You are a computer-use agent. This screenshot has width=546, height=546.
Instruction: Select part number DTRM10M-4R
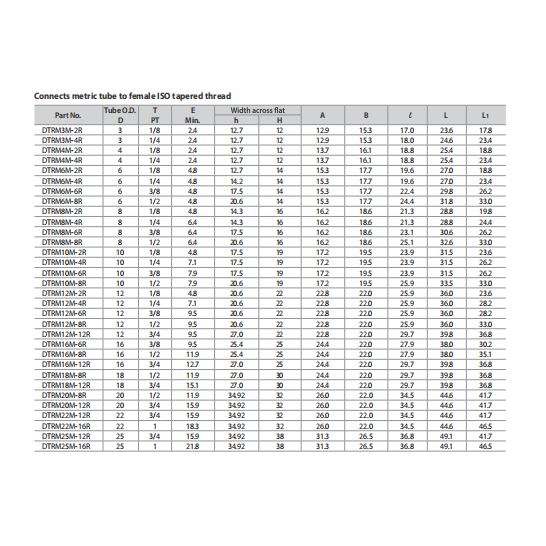64,263
